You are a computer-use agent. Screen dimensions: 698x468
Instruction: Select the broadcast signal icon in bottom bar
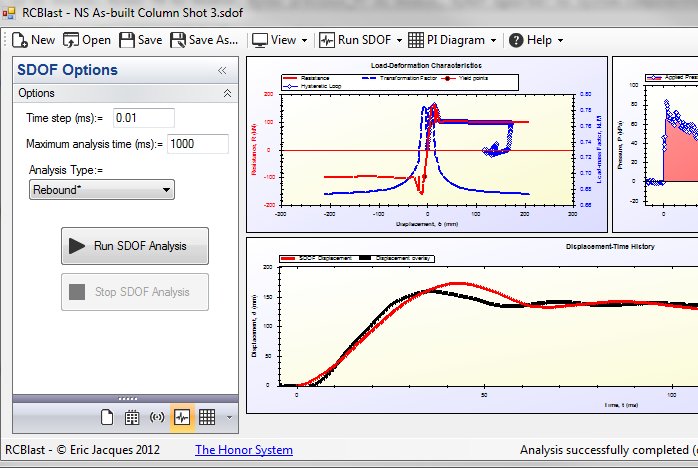(x=157, y=417)
